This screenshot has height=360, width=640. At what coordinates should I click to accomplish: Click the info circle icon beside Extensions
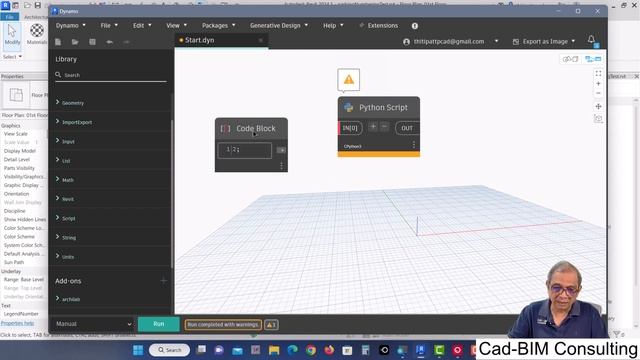[x=415, y=26]
